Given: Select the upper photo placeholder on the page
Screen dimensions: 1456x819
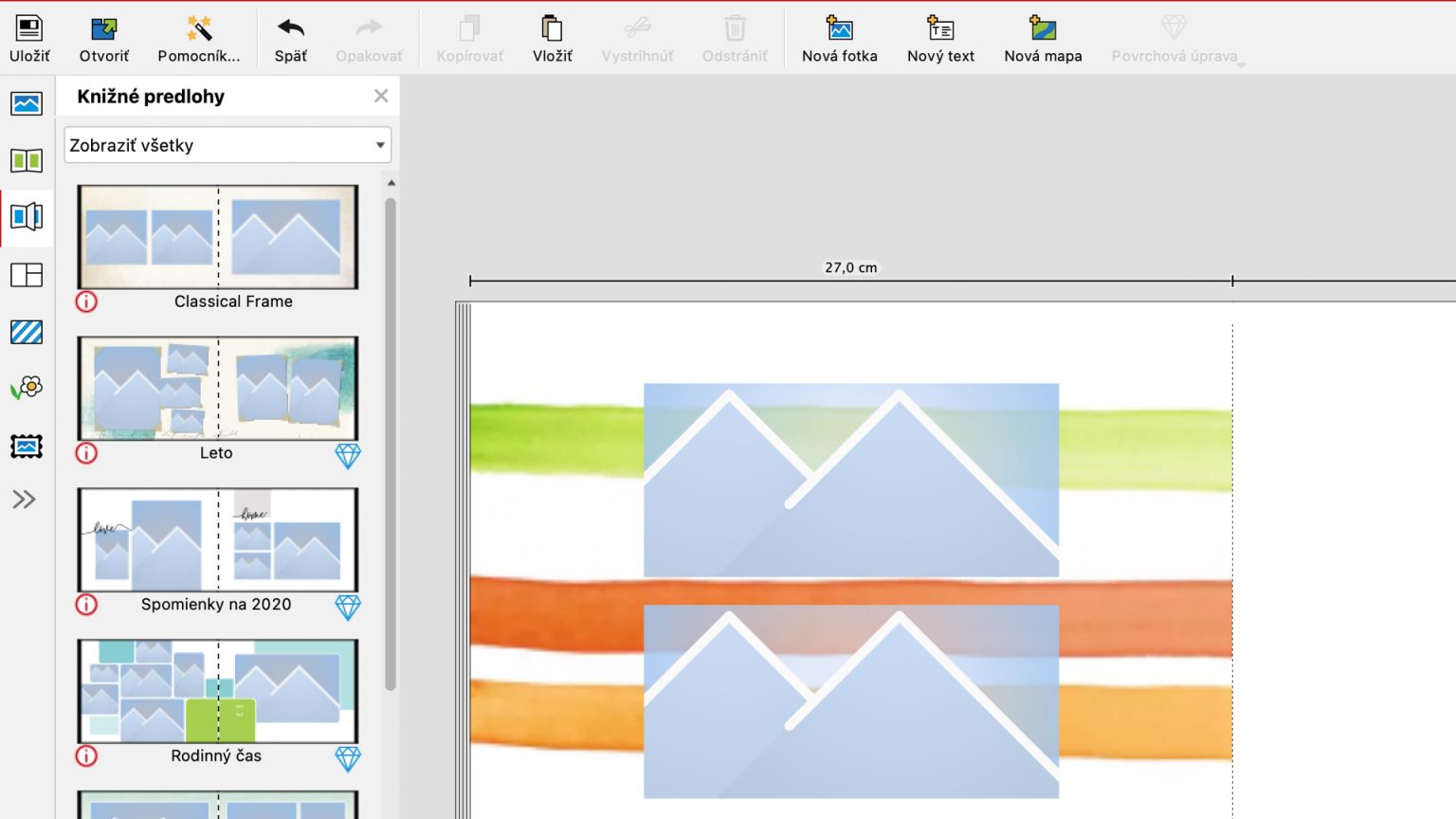Looking at the screenshot, I should point(851,481).
